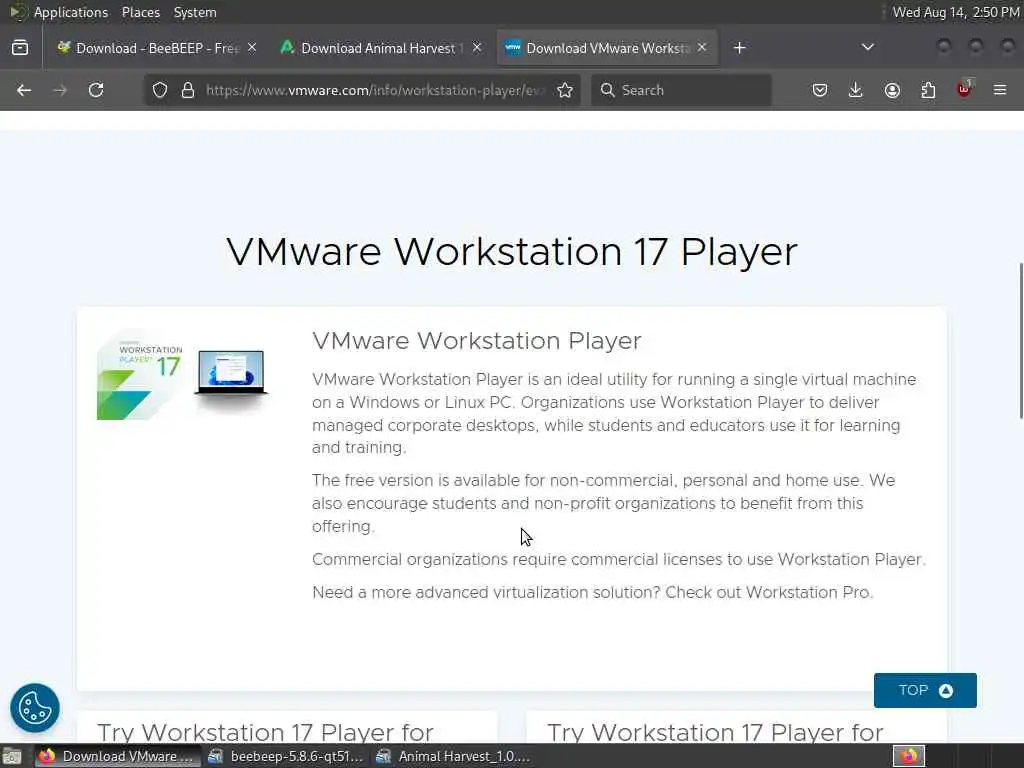Close the VMware Workstation tab

[702, 48]
